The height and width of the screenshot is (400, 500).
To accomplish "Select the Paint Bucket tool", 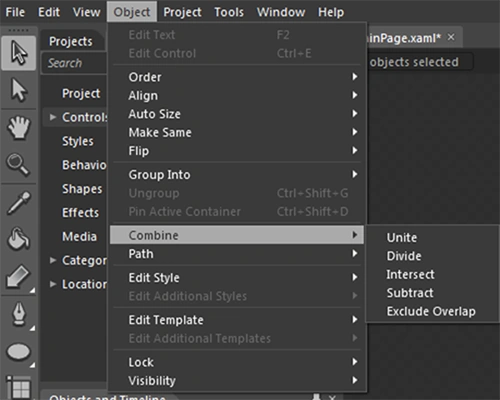I will pos(19,239).
